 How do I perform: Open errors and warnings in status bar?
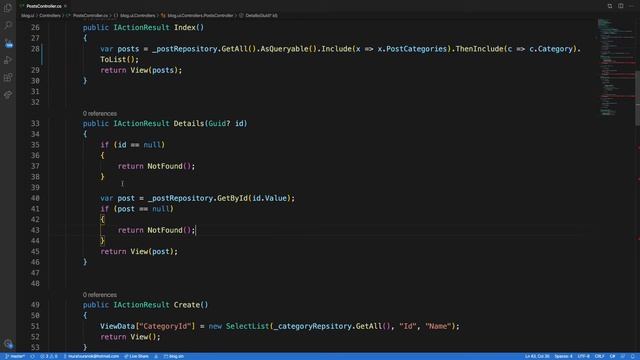tap(49, 356)
